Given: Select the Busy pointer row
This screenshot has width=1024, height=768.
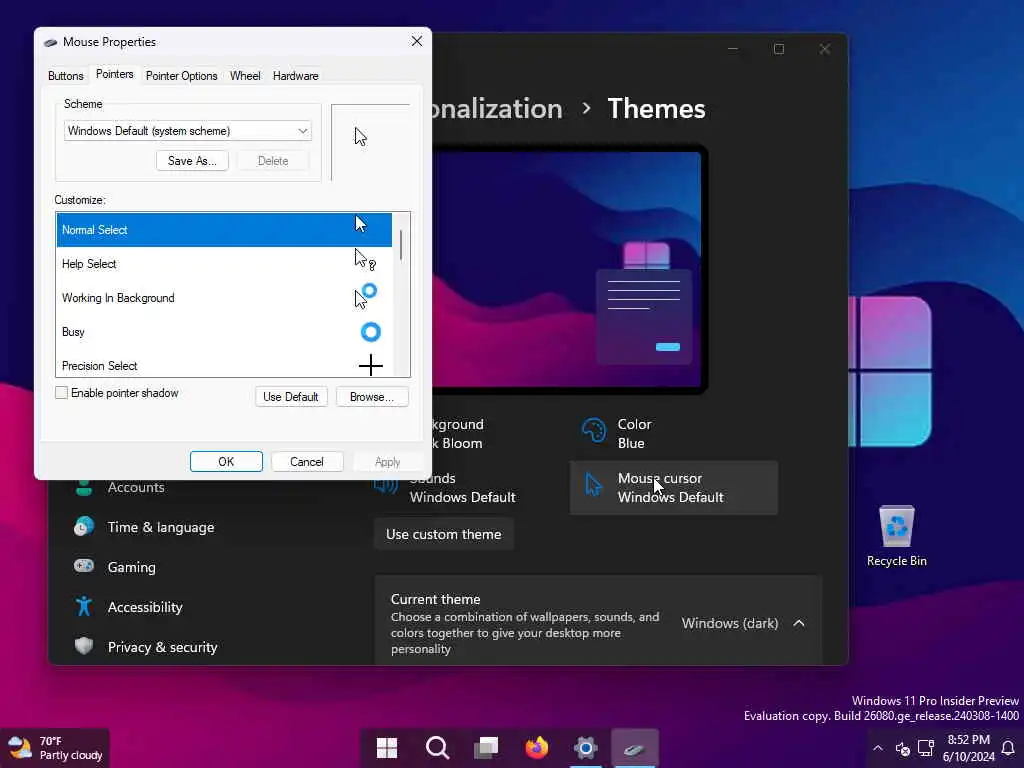Looking at the screenshot, I should 224,332.
